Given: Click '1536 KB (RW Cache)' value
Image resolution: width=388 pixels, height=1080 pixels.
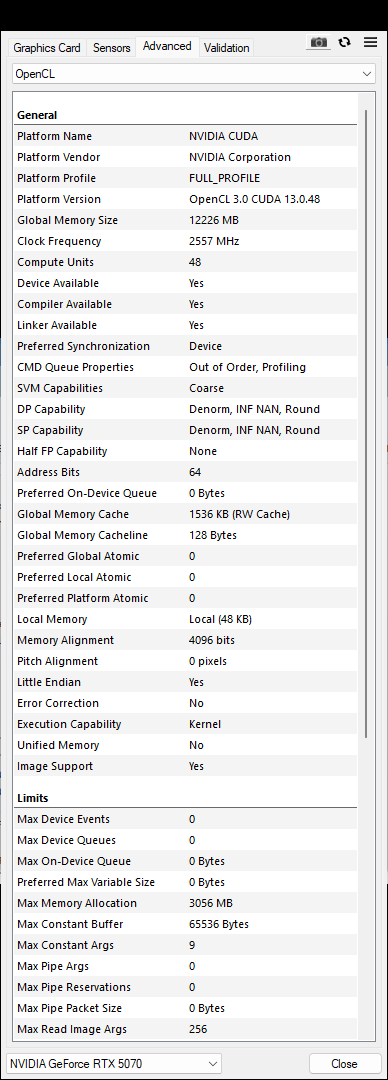Looking at the screenshot, I should 239,515.
